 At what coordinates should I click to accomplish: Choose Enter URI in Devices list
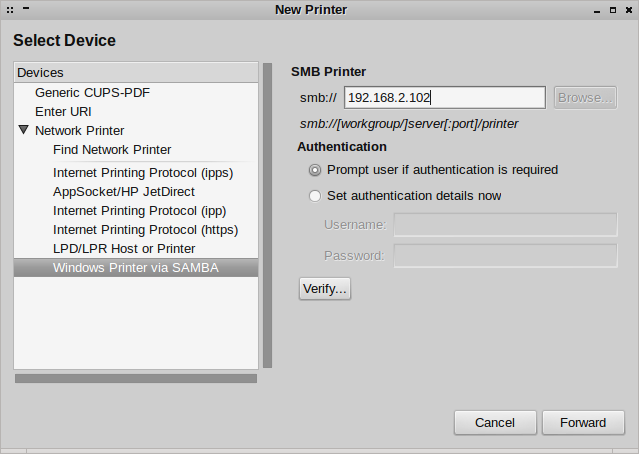click(x=63, y=111)
